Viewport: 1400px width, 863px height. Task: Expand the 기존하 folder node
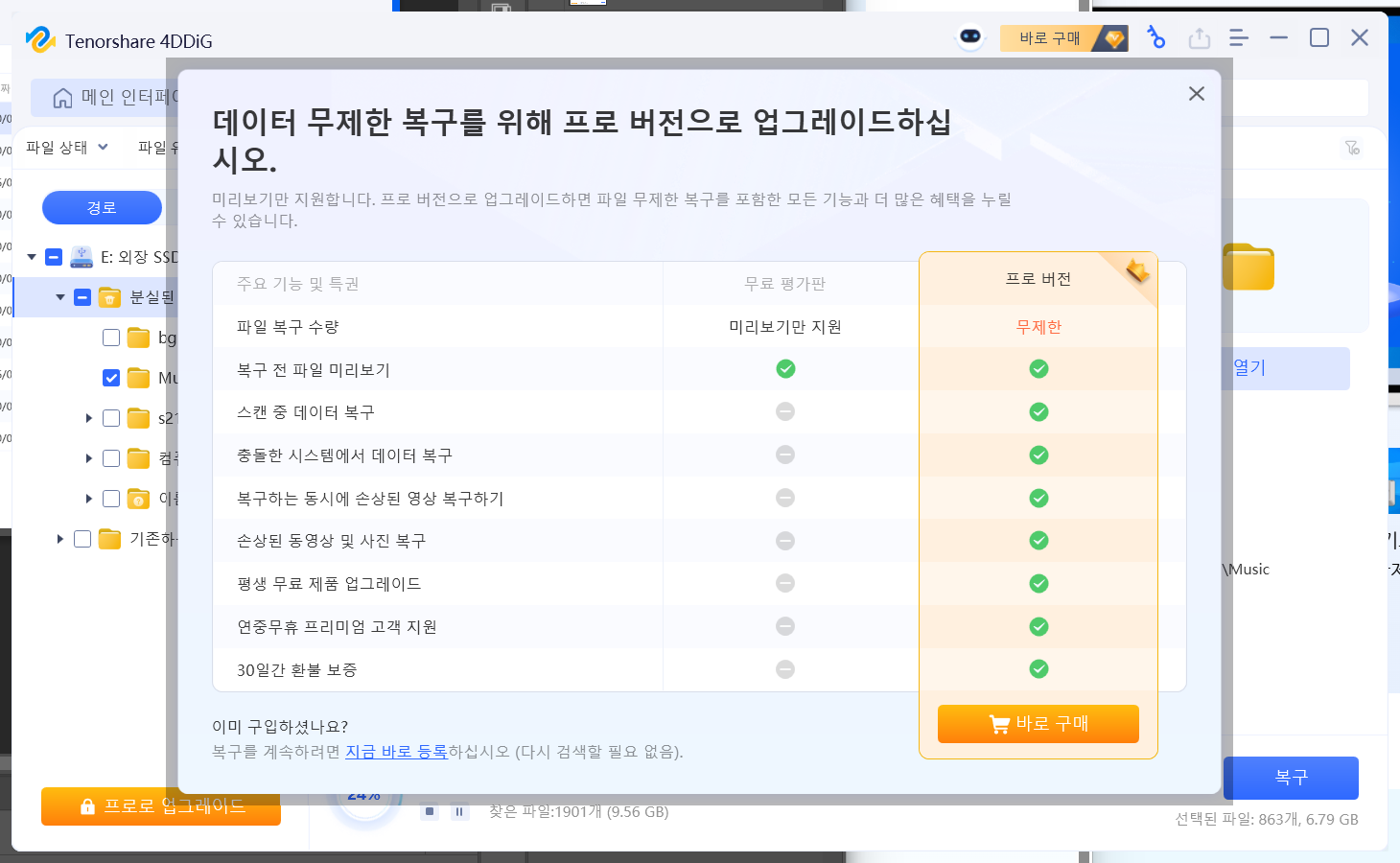click(60, 539)
